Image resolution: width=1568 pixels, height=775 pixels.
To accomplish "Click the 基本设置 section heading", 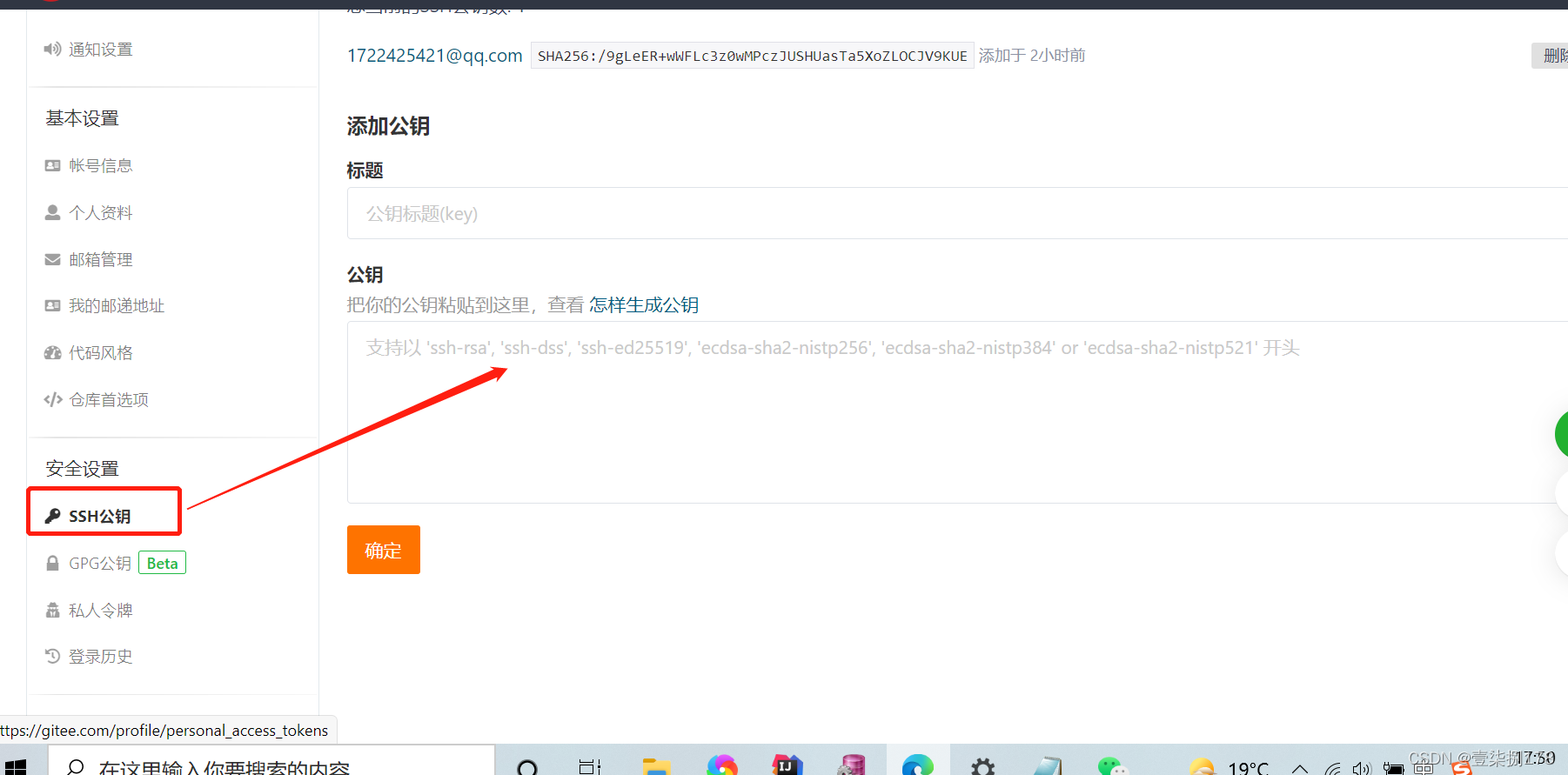I will pyautogui.click(x=82, y=118).
